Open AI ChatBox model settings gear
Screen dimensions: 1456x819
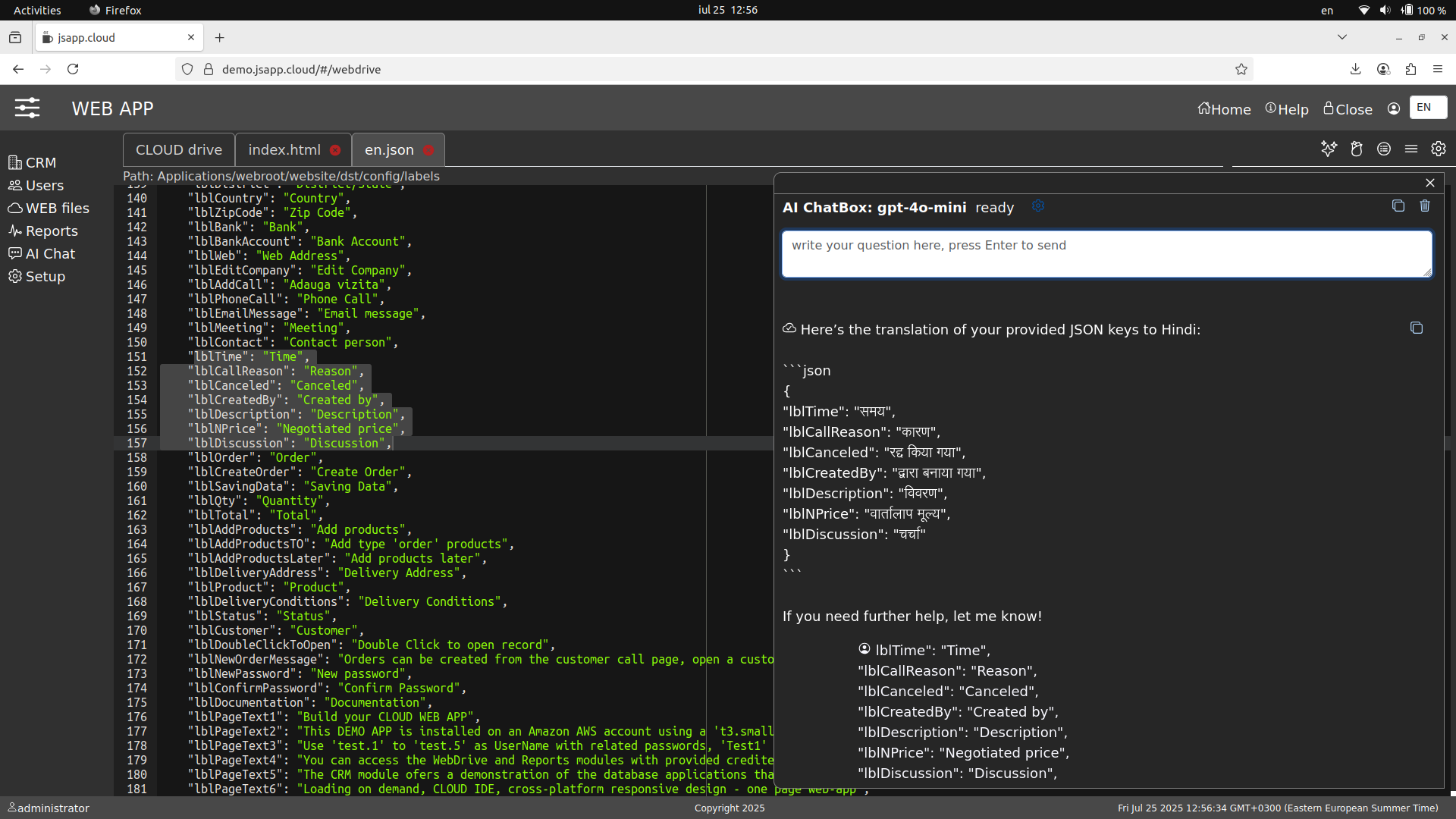1038,206
